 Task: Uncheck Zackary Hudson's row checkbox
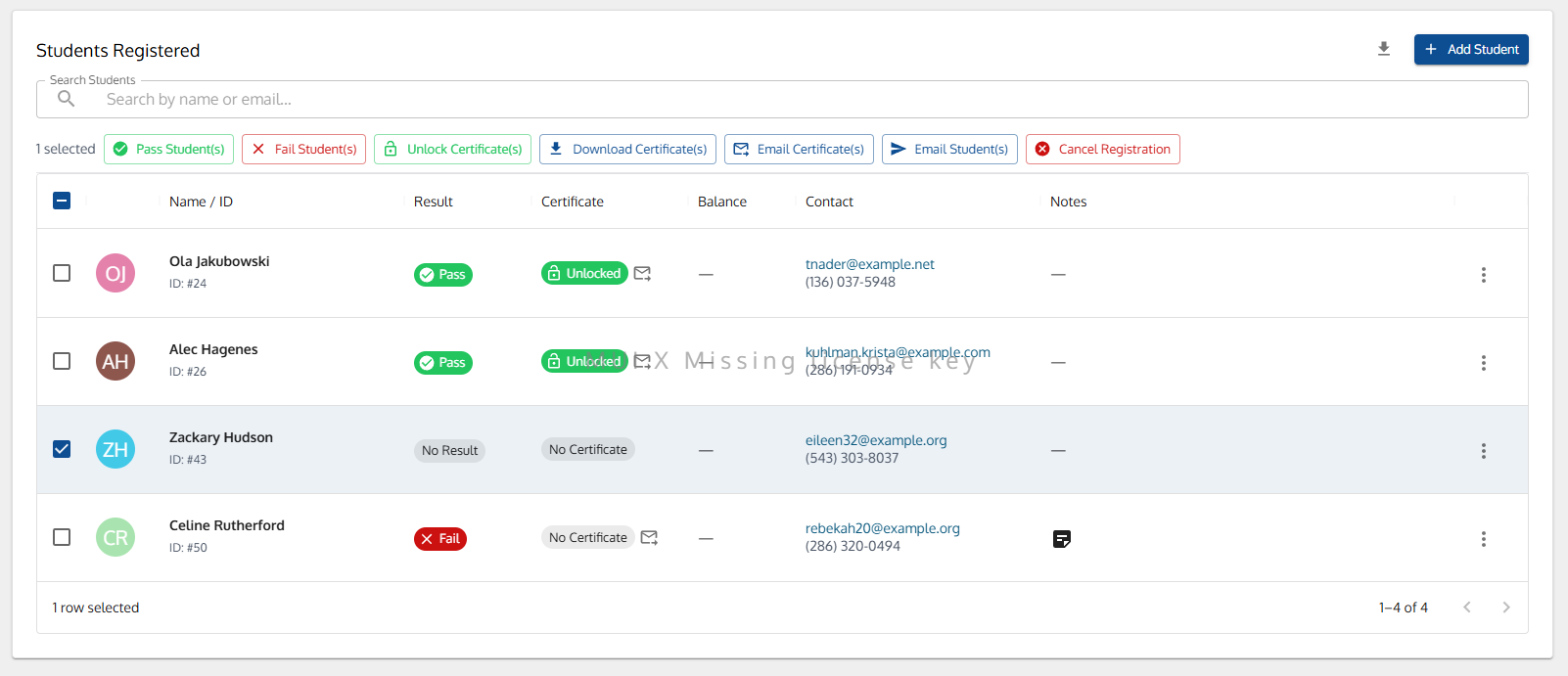point(62,450)
